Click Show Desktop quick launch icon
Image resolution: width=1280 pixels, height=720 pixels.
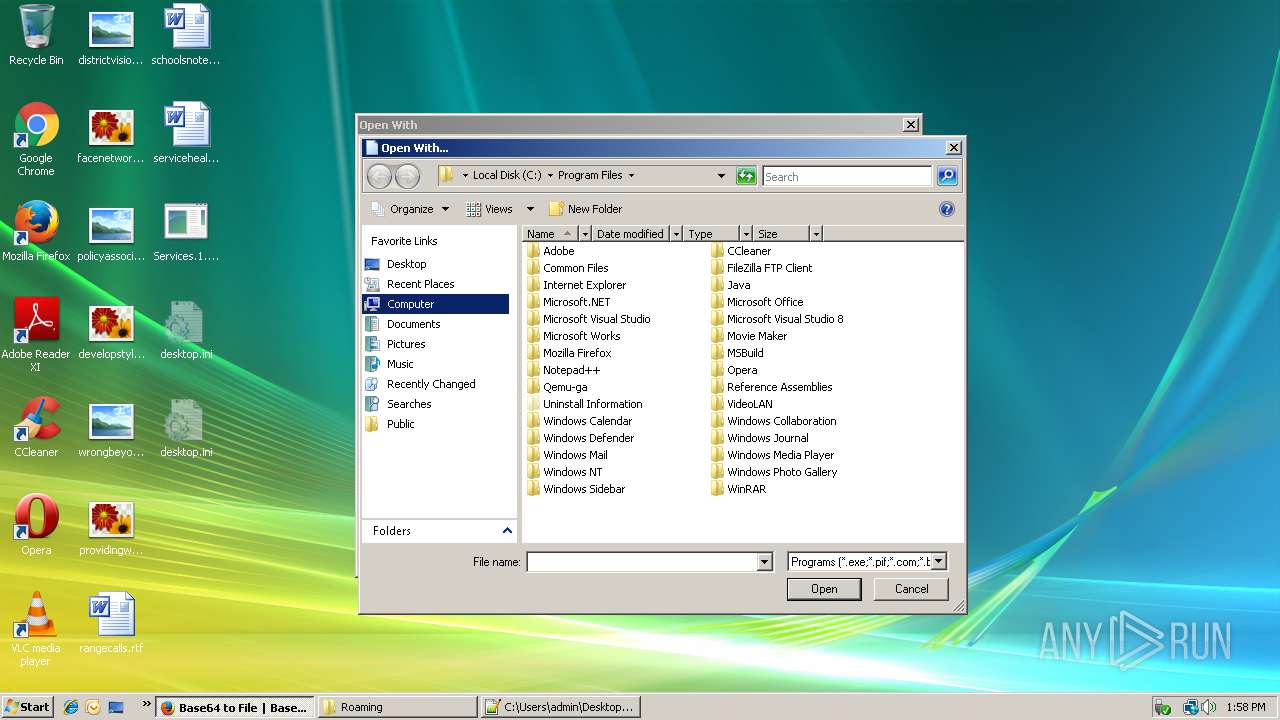click(116, 707)
